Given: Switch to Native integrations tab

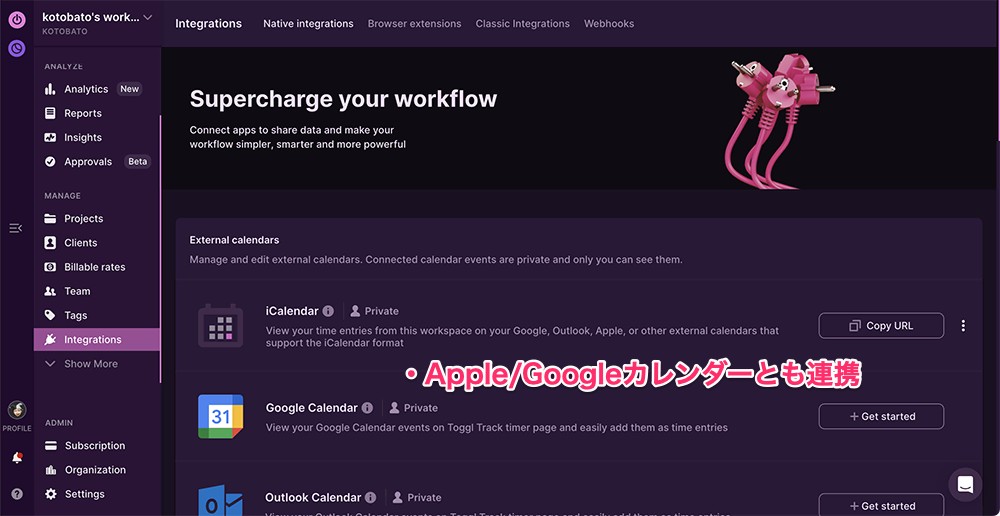Looking at the screenshot, I should 308,24.
